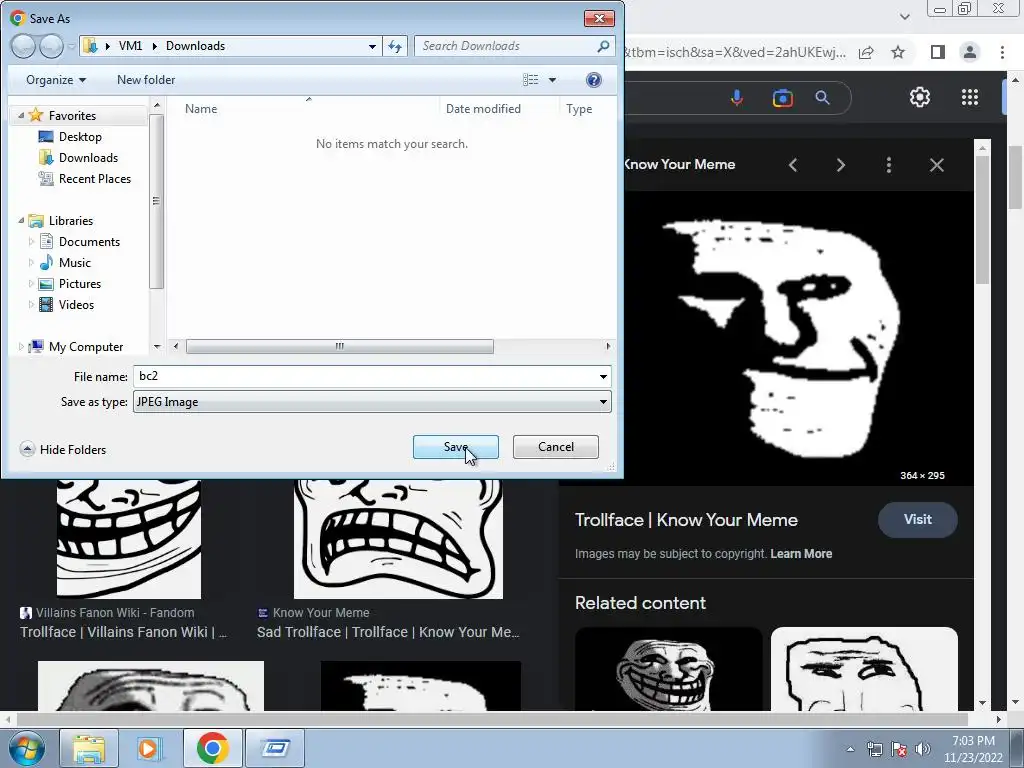Open the change view icon
Screen dimensions: 1024x768
(x=530, y=80)
